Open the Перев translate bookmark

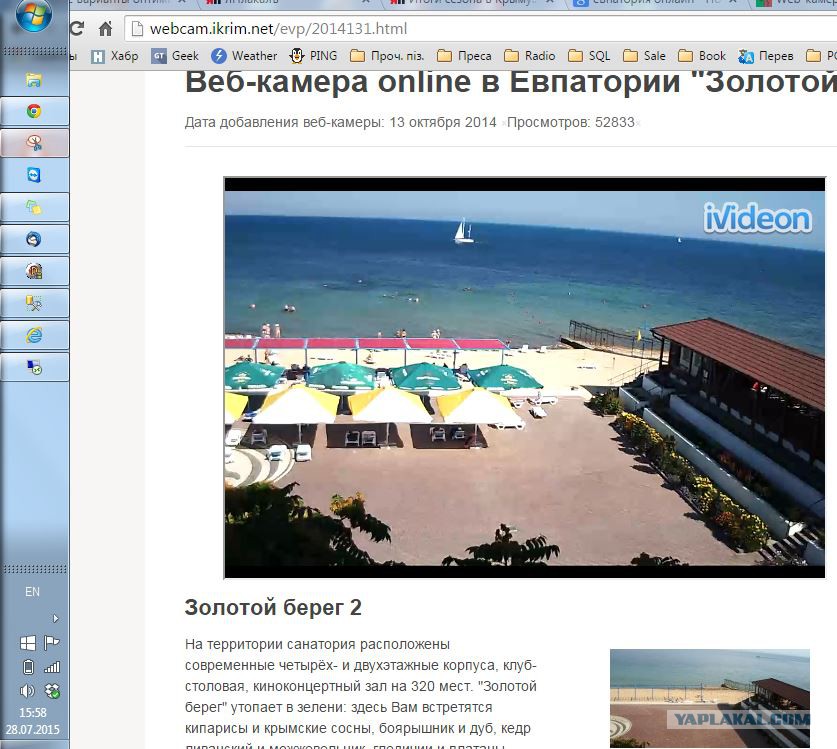point(766,56)
